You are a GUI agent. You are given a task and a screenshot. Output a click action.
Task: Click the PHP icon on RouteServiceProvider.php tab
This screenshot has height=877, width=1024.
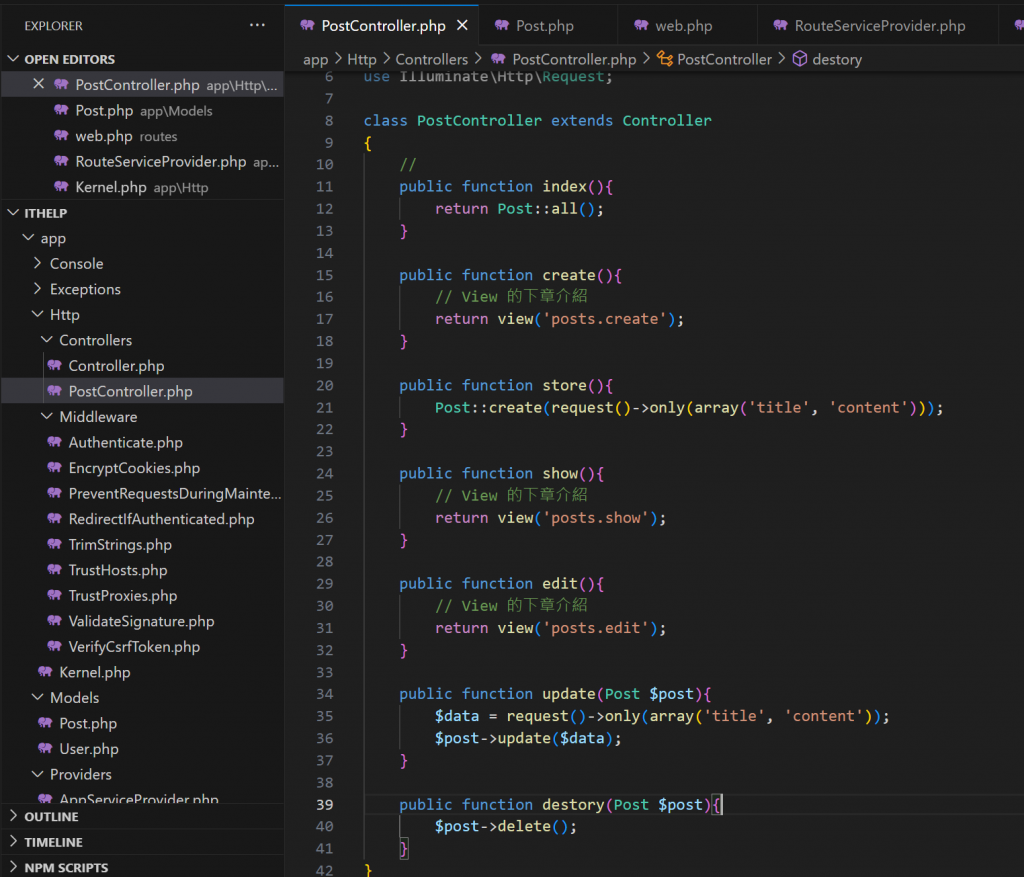780,25
